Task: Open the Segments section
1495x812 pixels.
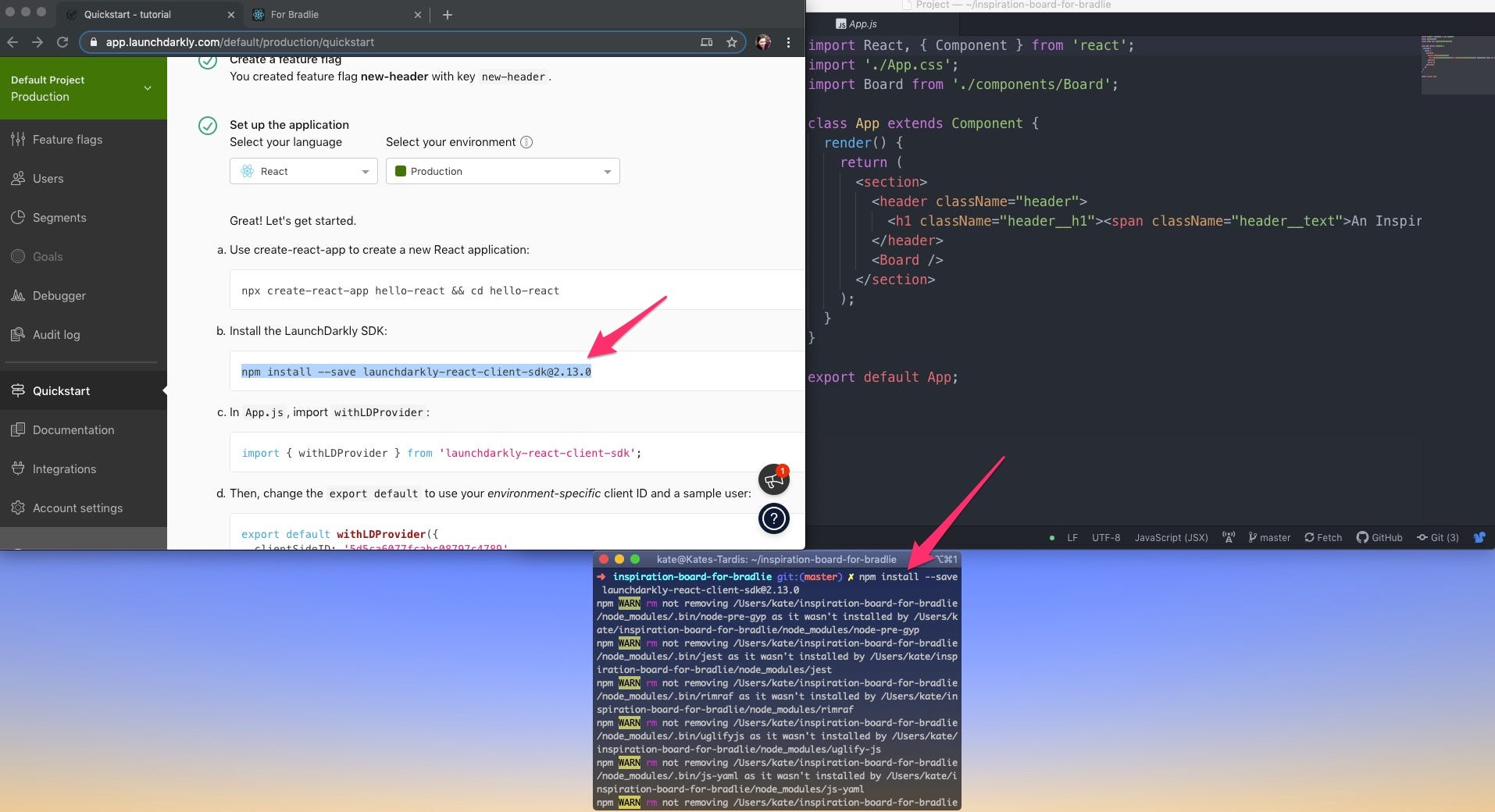Action: pos(59,218)
